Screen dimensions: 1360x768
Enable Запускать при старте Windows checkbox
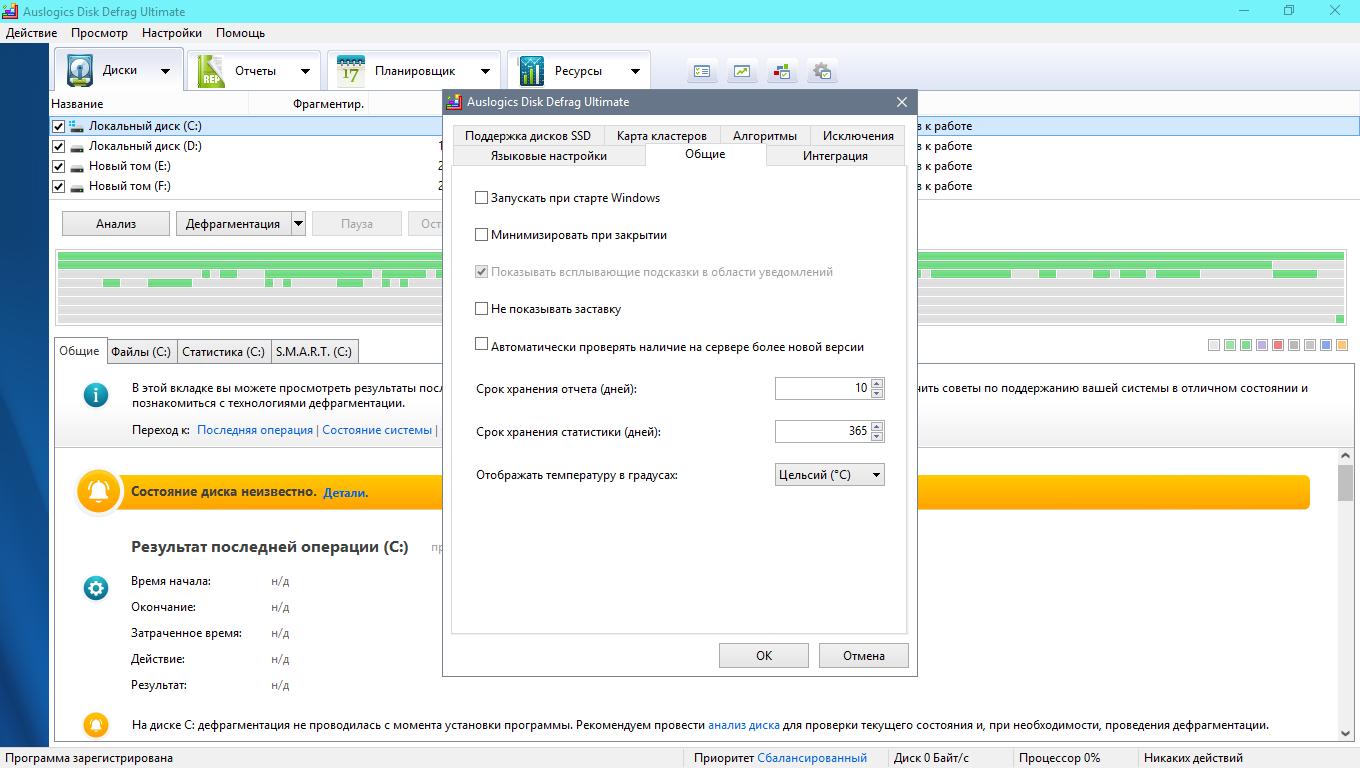pyautogui.click(x=482, y=198)
